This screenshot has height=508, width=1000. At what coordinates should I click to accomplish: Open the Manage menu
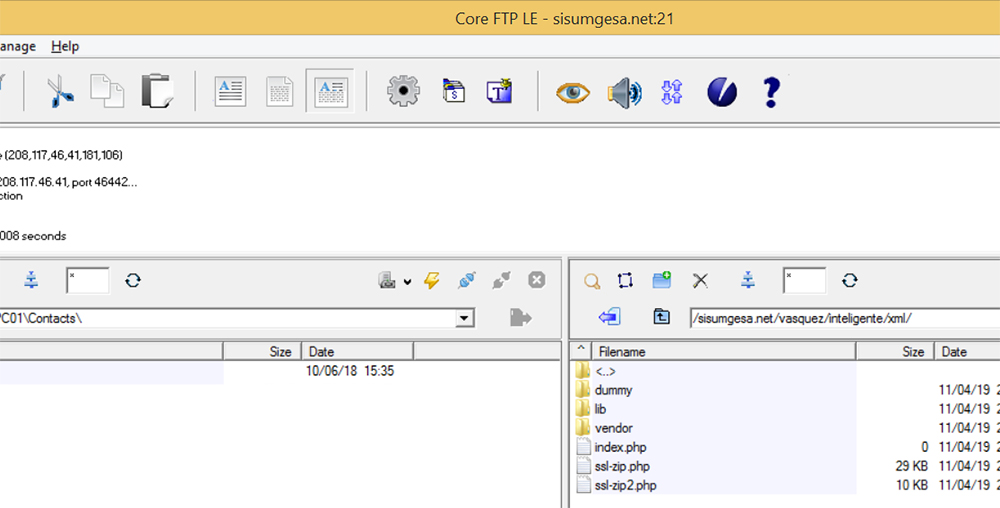(x=17, y=47)
